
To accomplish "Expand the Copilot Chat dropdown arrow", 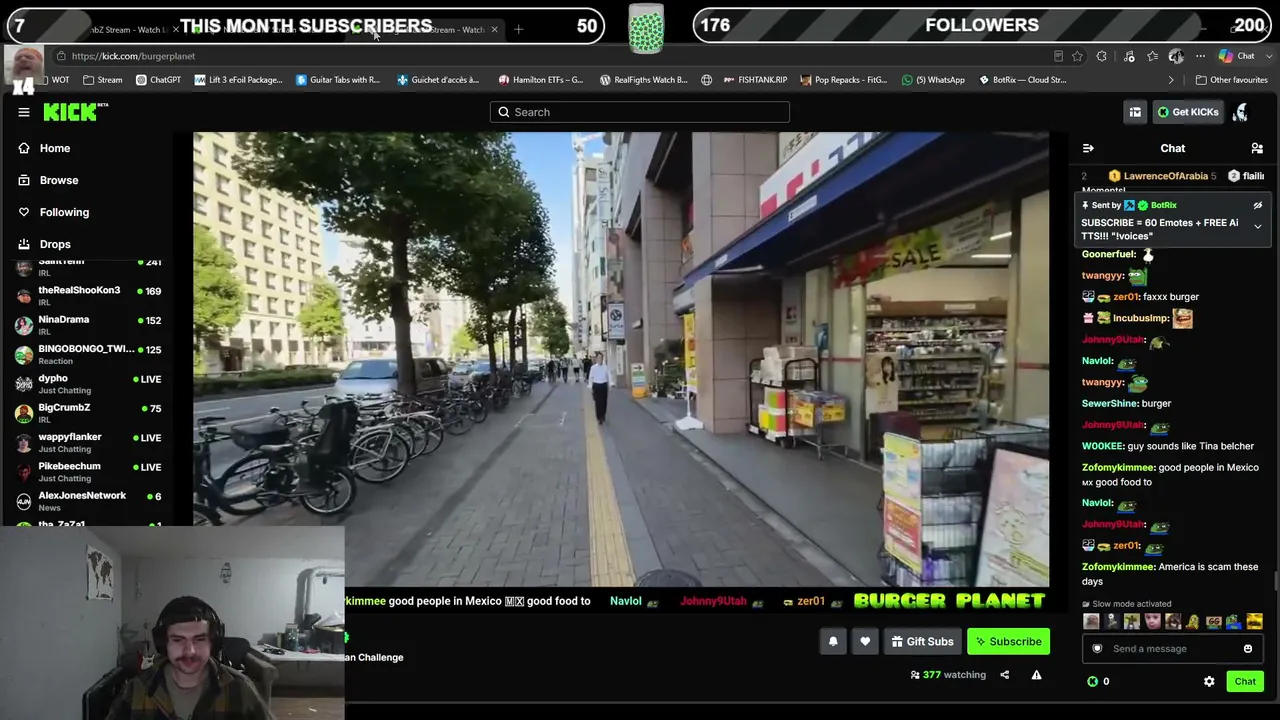I will [1267, 56].
